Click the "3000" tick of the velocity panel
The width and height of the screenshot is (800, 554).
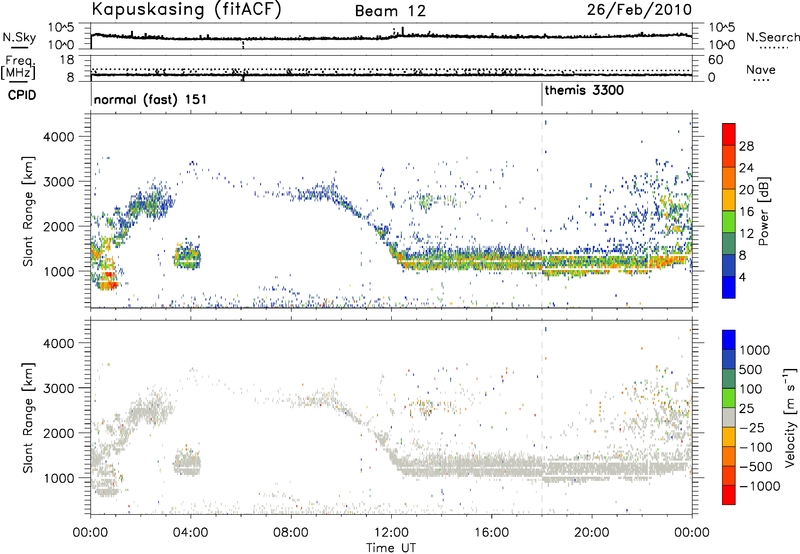tap(59, 388)
